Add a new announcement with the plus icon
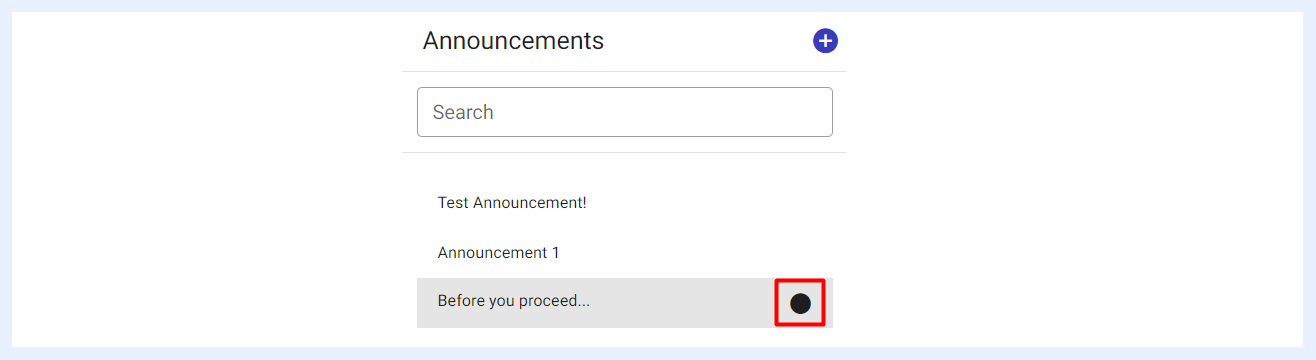The width and height of the screenshot is (1316, 360). (x=825, y=41)
